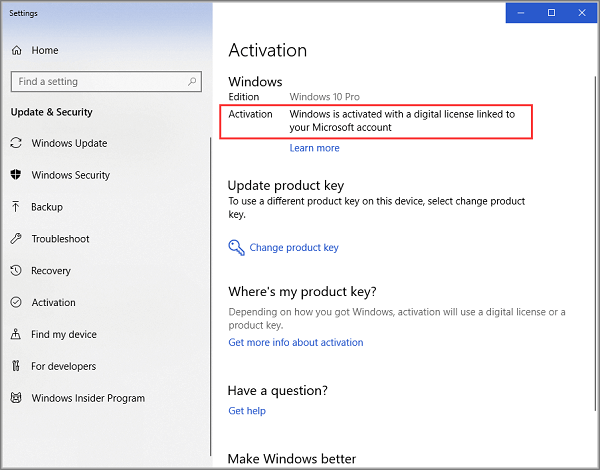Select Change product key link
The image size is (600, 470).
click(293, 248)
